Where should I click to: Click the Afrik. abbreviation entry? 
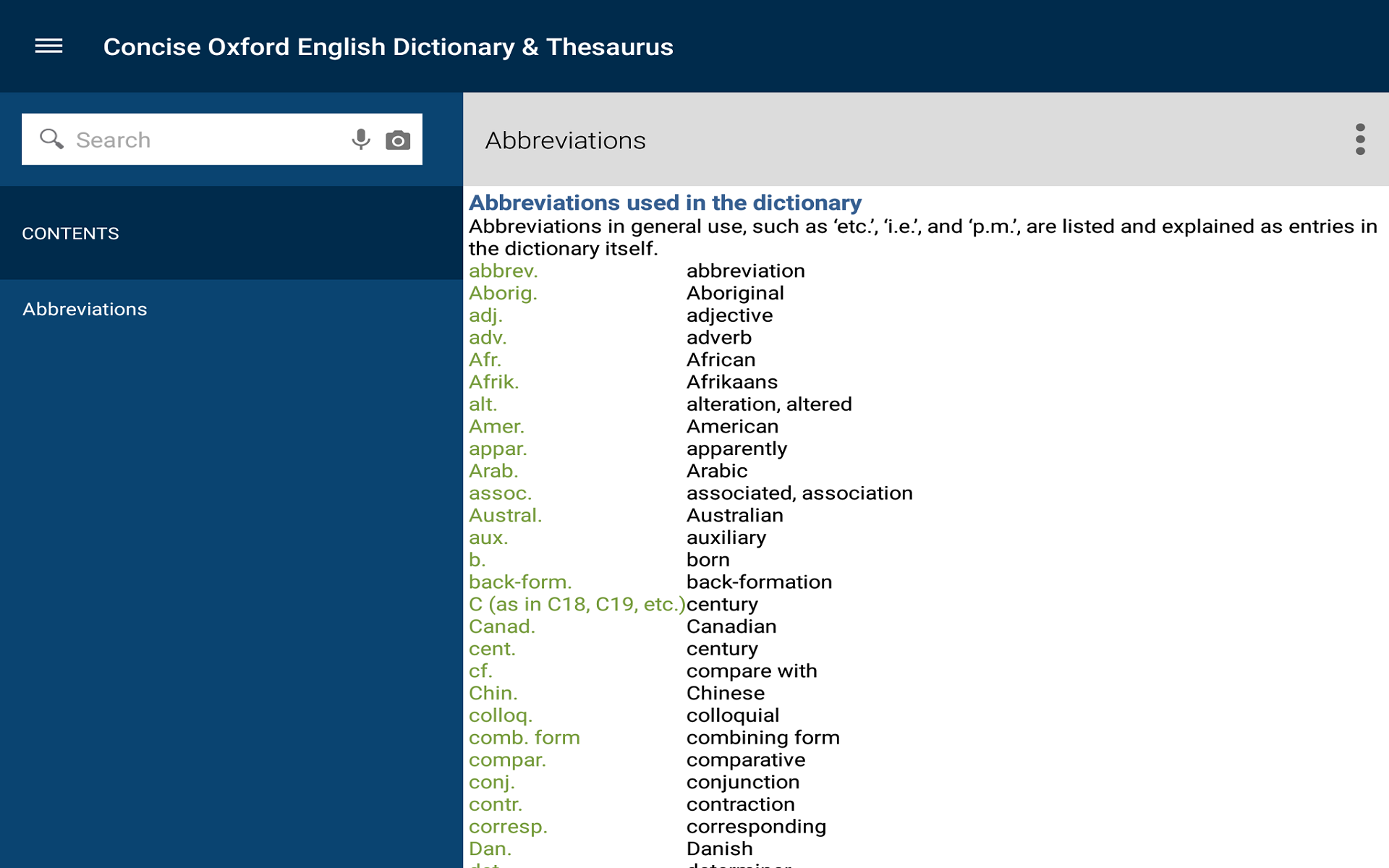click(493, 381)
